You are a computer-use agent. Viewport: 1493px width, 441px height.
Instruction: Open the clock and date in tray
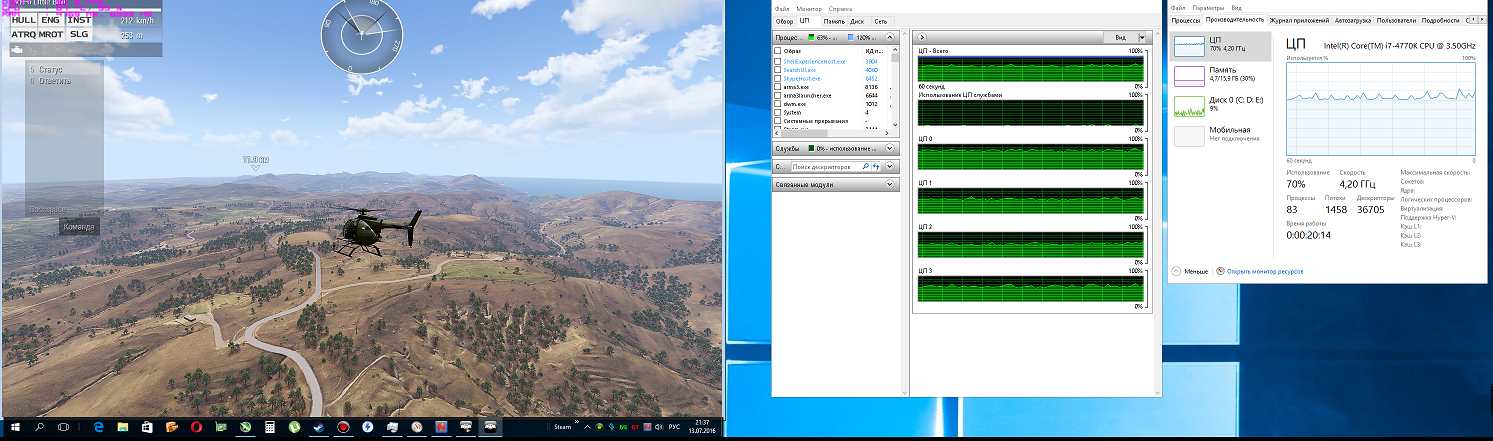point(702,428)
